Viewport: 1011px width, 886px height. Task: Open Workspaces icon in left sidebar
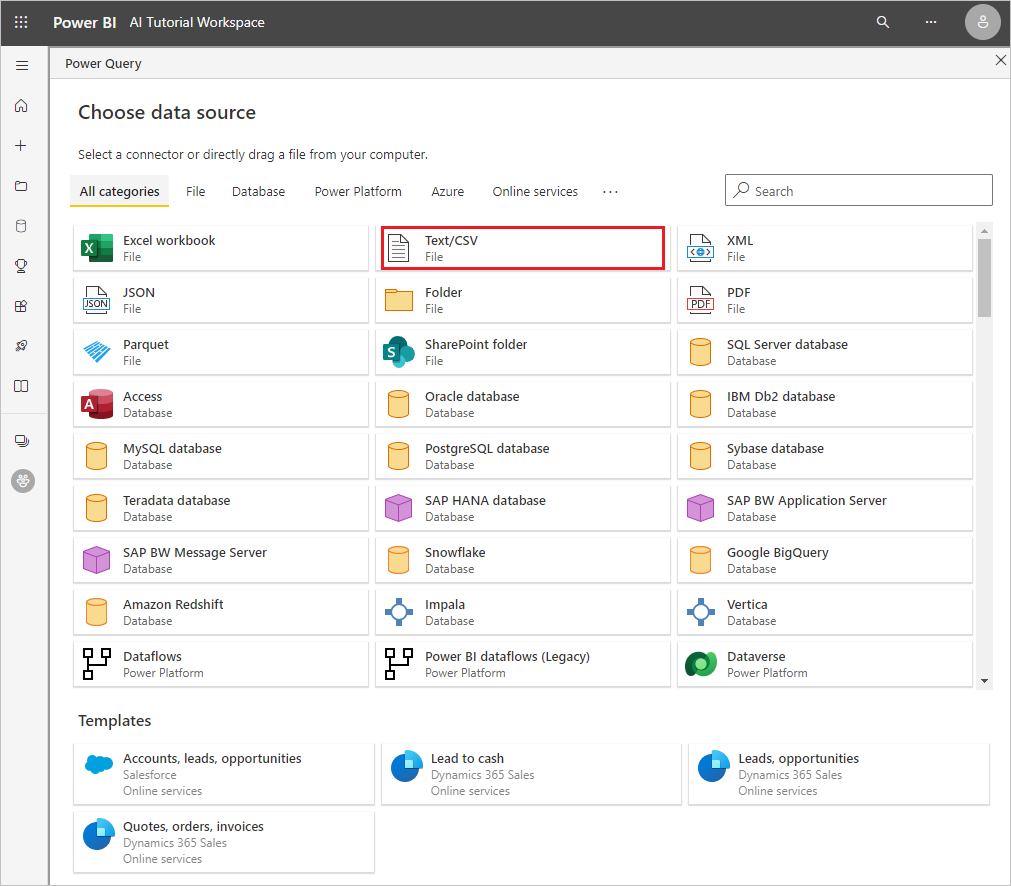point(21,440)
